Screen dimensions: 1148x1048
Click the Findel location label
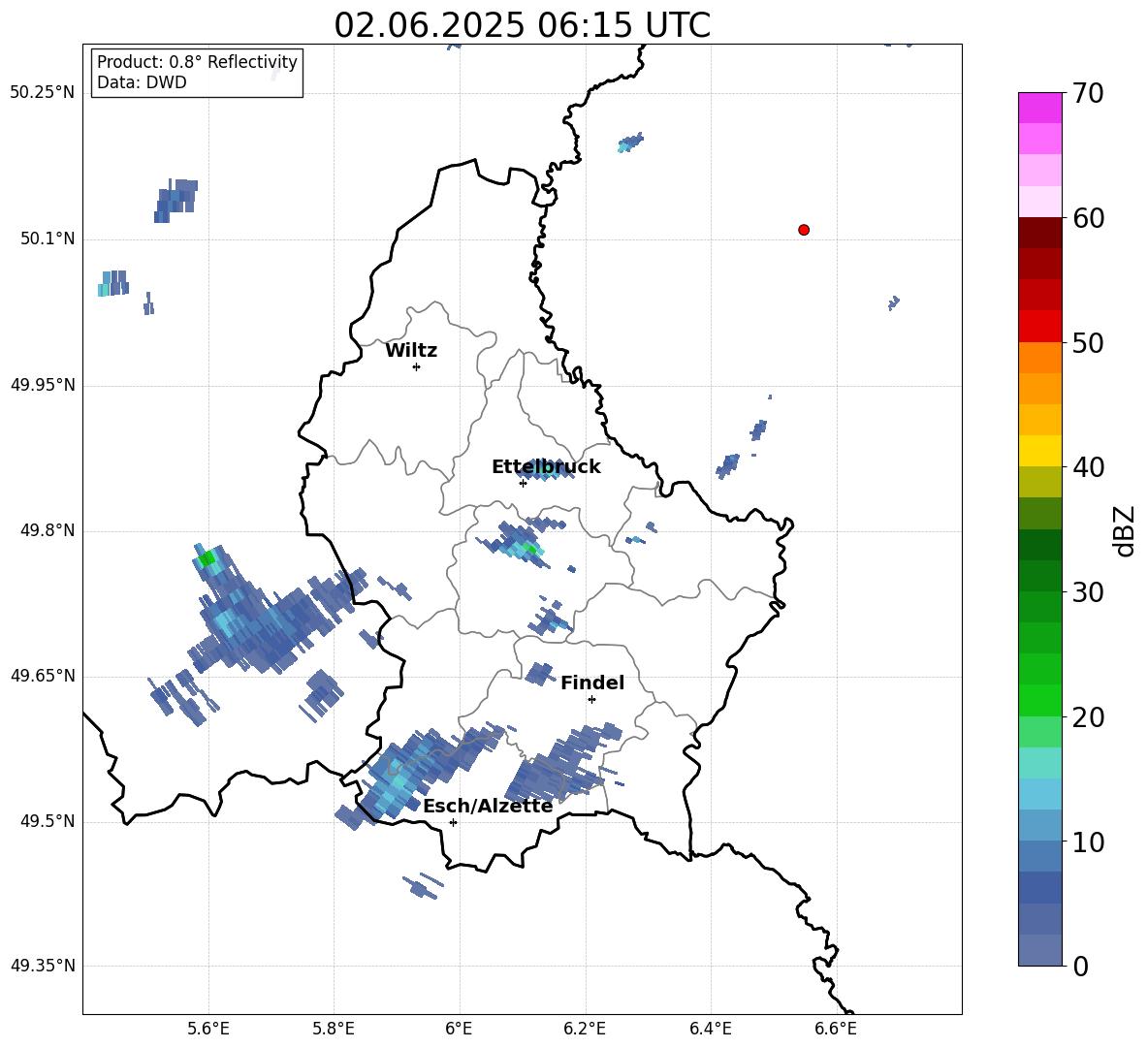point(592,683)
